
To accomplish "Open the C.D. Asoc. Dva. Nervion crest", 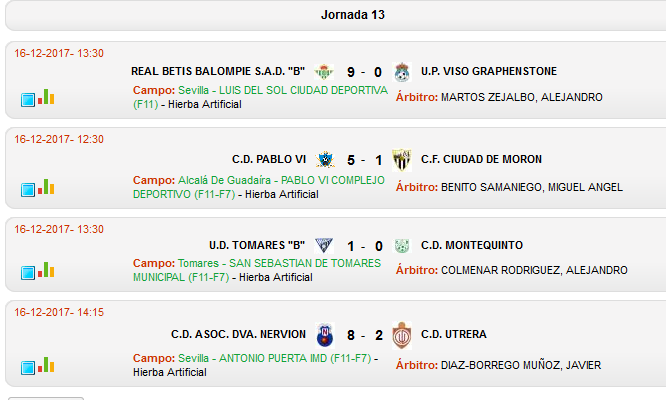I will click(325, 335).
